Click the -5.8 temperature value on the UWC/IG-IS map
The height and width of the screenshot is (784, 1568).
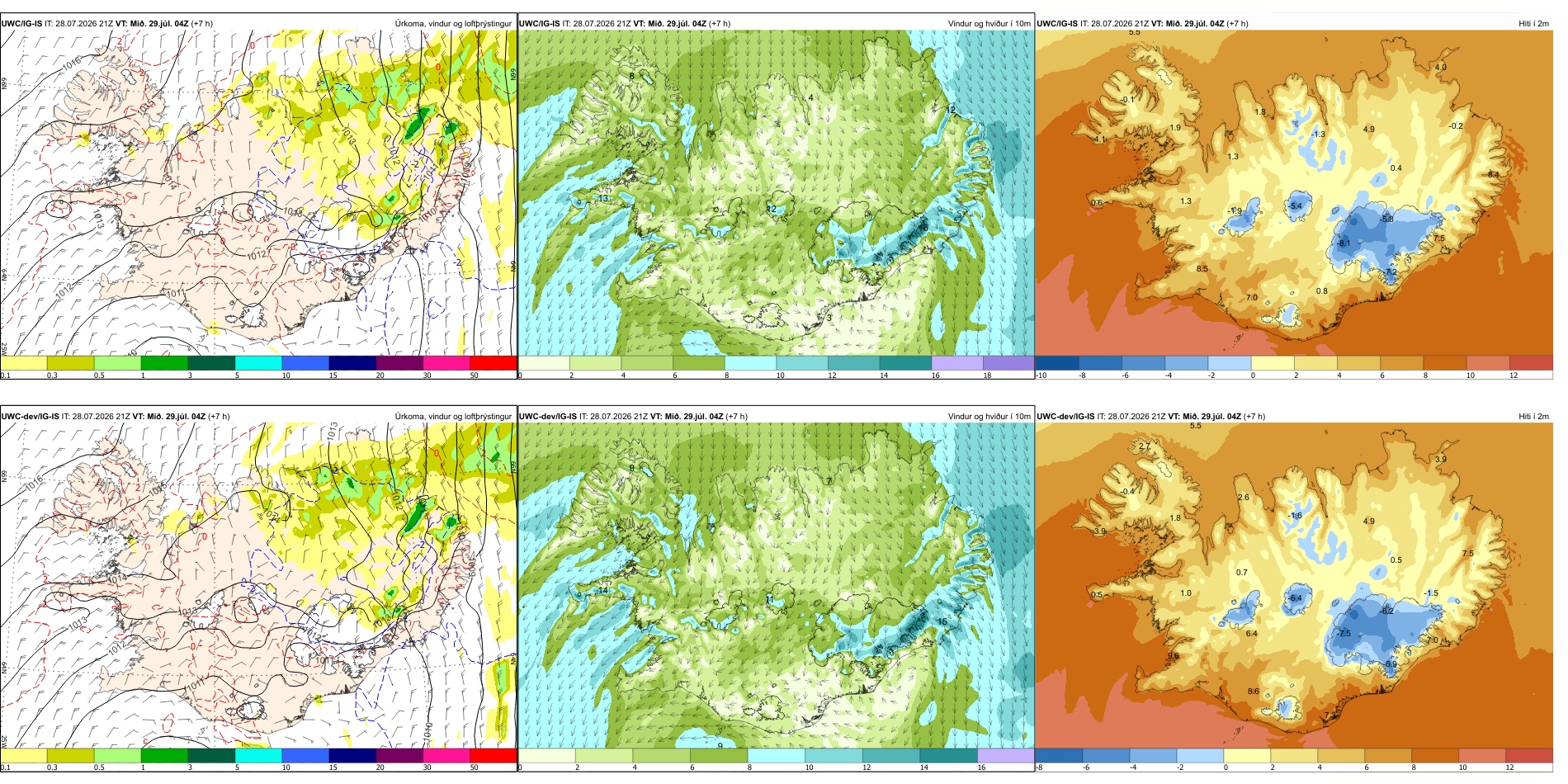tap(1386, 219)
